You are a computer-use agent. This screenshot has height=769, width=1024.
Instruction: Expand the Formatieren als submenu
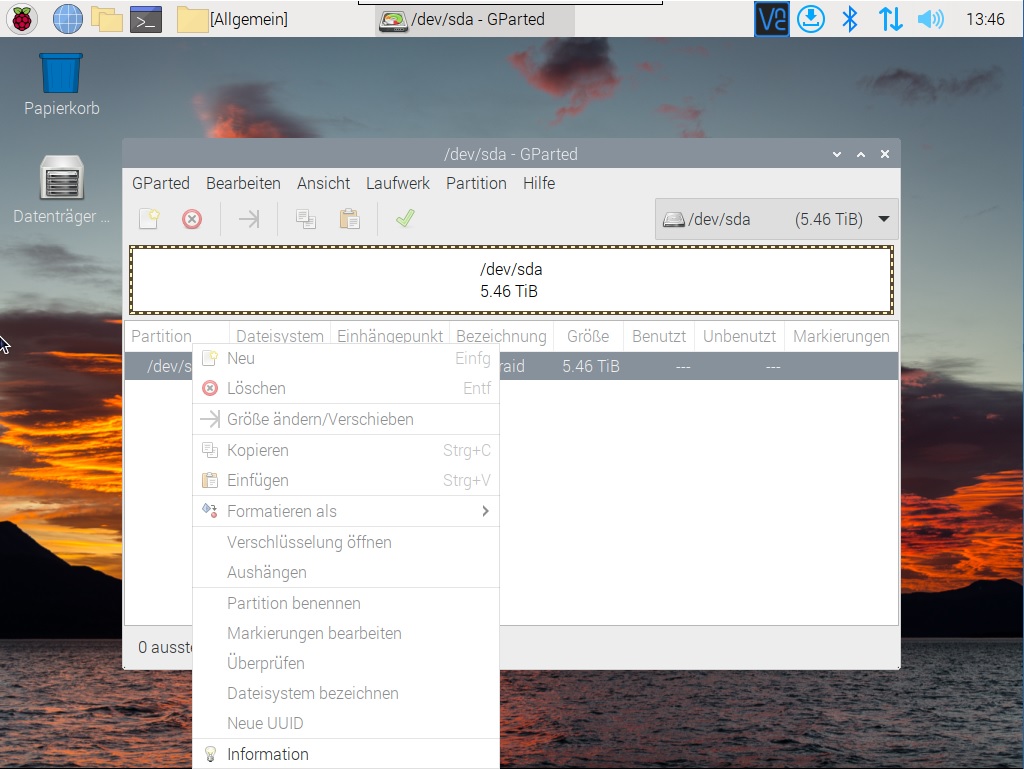coord(346,511)
